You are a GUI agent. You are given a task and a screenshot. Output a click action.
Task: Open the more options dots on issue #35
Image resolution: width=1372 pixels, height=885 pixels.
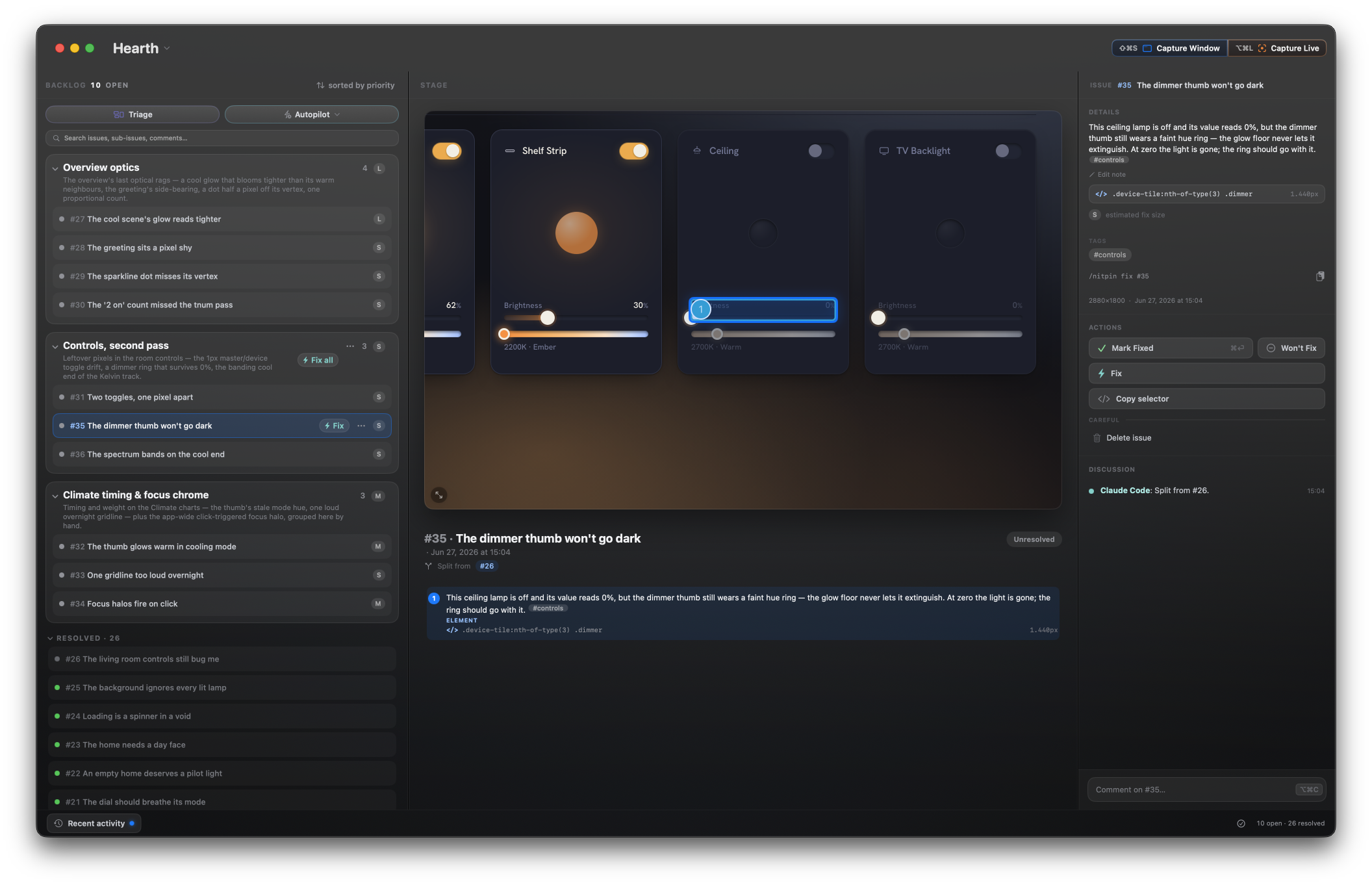tap(361, 426)
